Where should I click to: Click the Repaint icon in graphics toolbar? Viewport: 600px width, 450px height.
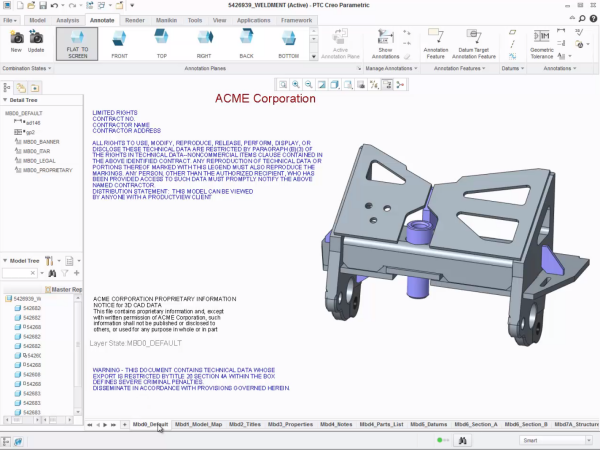point(322,85)
